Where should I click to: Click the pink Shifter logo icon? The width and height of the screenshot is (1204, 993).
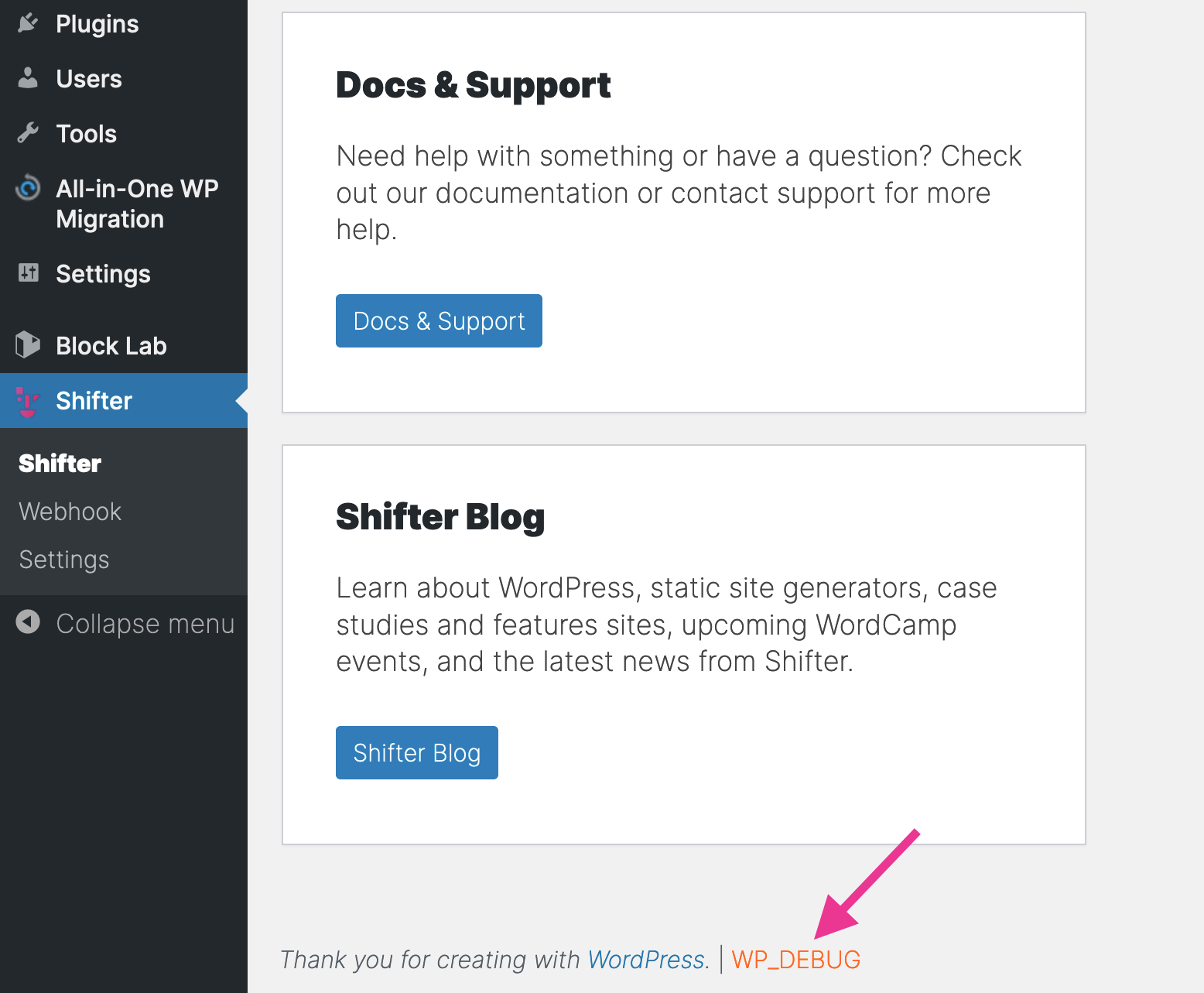pos(28,401)
